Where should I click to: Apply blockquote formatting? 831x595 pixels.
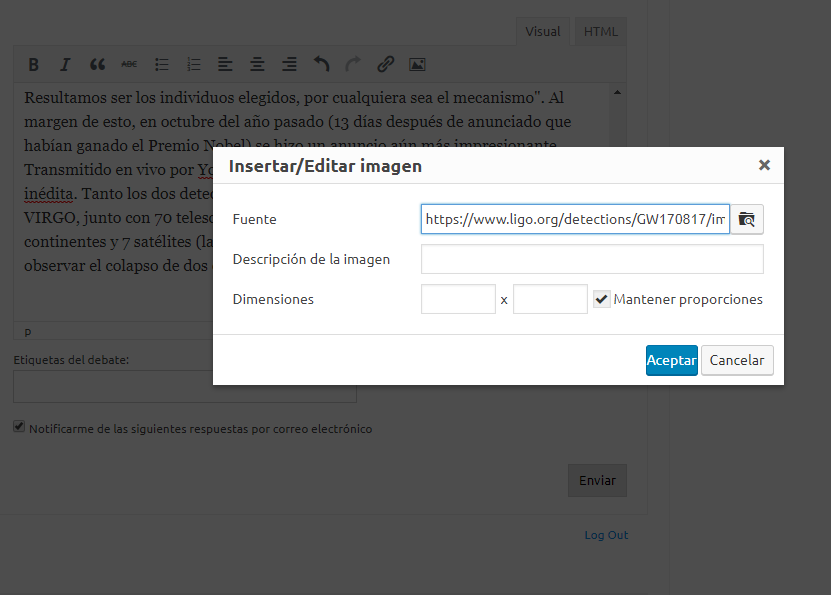[97, 65]
